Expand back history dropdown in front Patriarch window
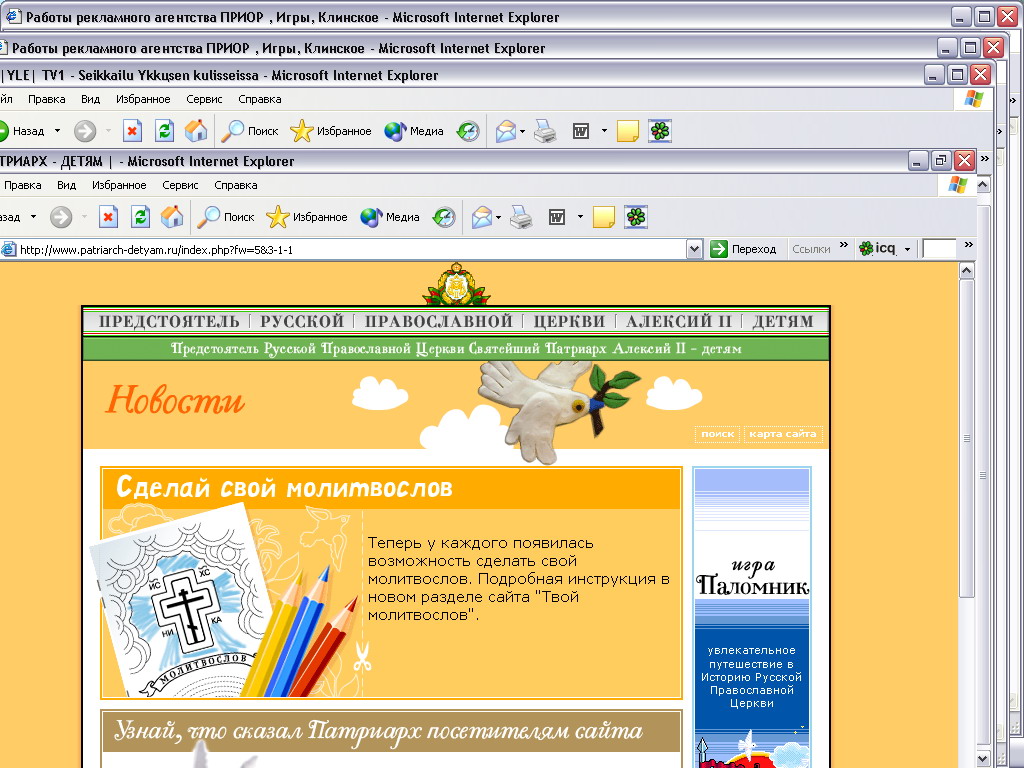 (x=33, y=217)
